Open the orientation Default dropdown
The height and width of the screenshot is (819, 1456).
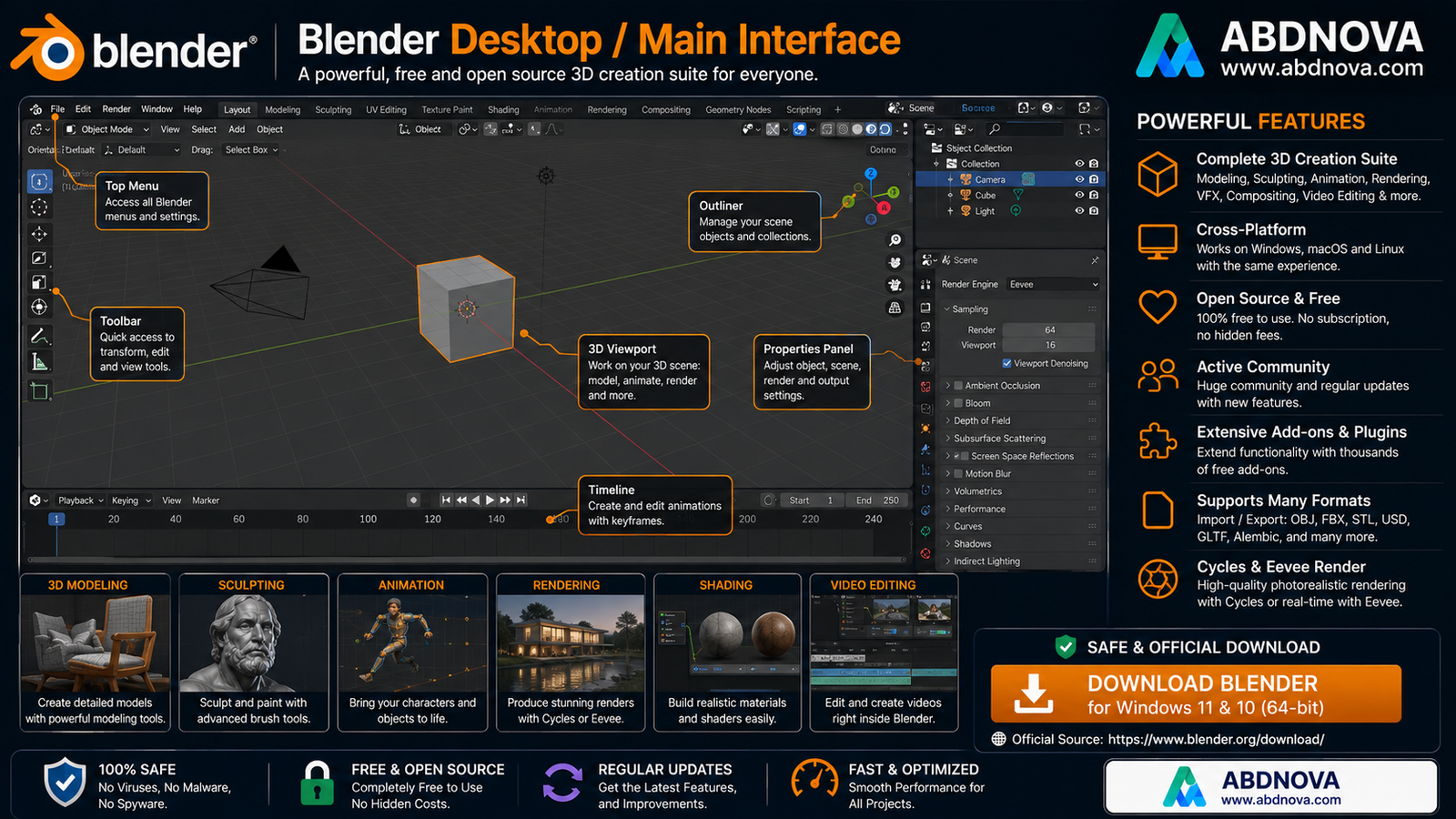[141, 150]
